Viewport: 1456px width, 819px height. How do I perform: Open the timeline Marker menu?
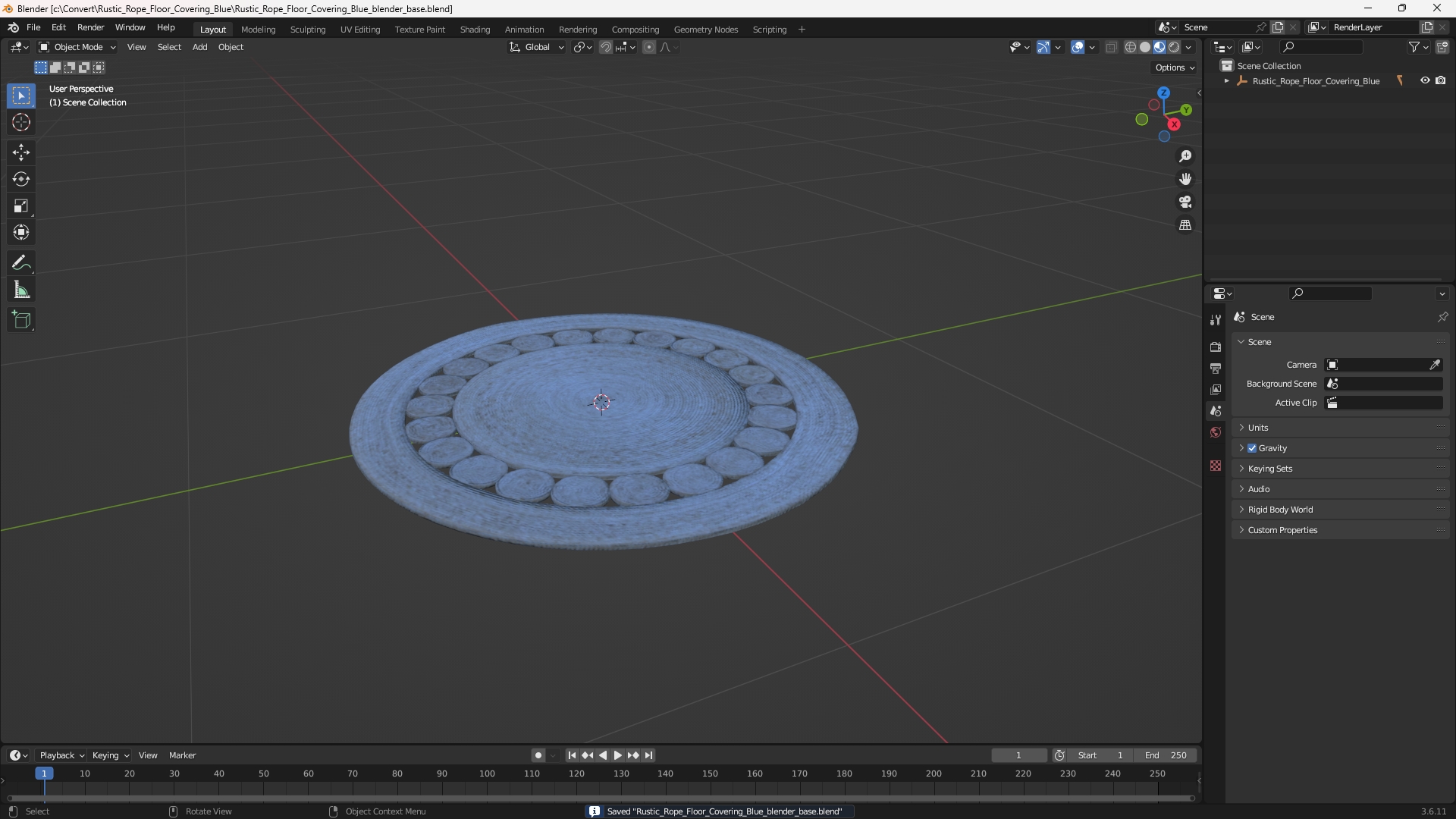pos(182,755)
